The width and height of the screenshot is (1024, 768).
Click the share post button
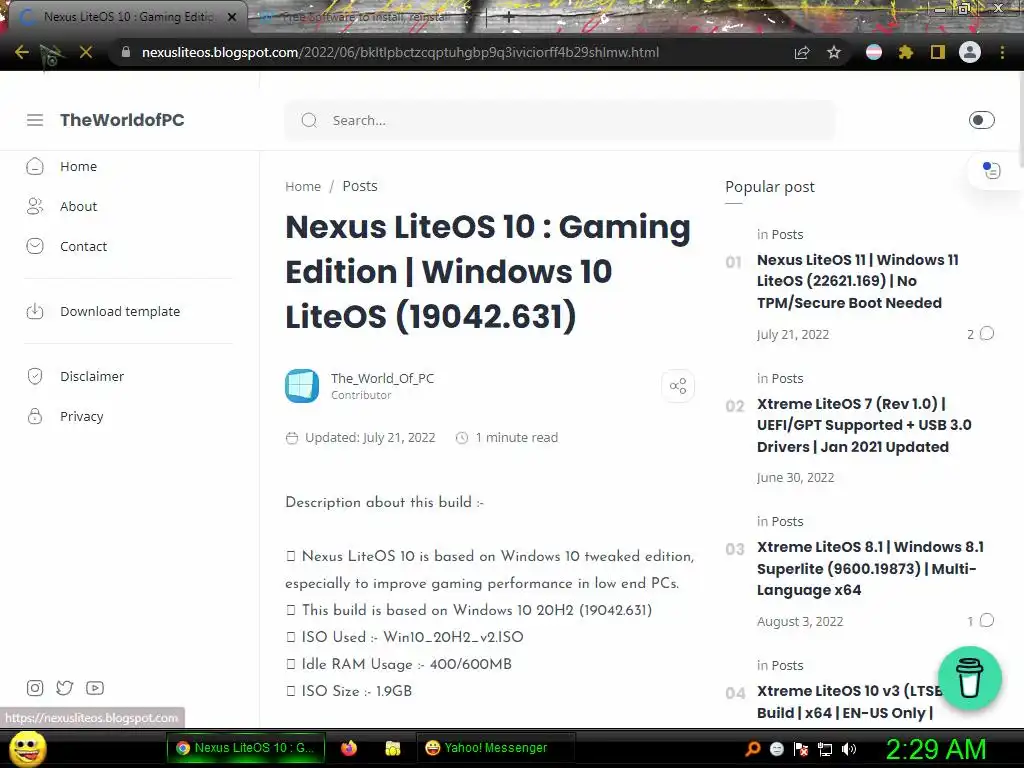tap(678, 386)
